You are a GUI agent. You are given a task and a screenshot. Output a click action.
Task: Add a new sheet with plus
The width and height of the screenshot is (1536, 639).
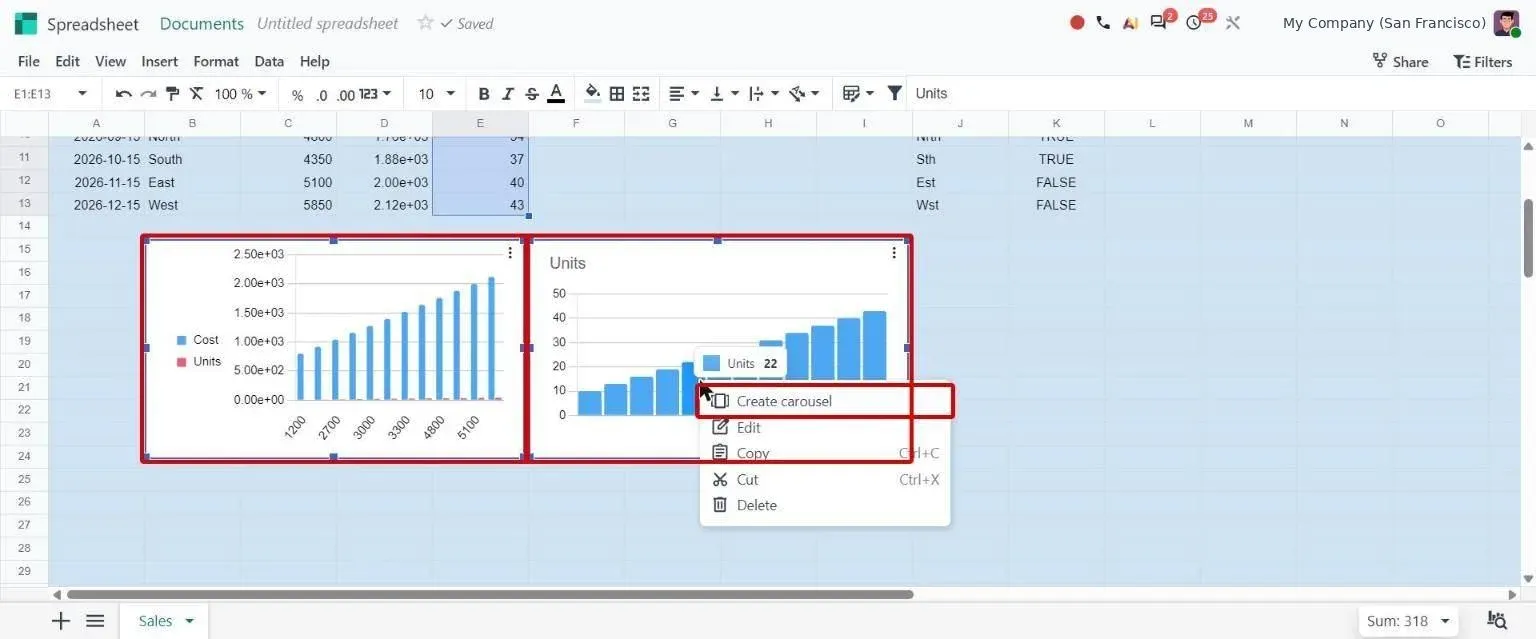[x=61, y=621]
